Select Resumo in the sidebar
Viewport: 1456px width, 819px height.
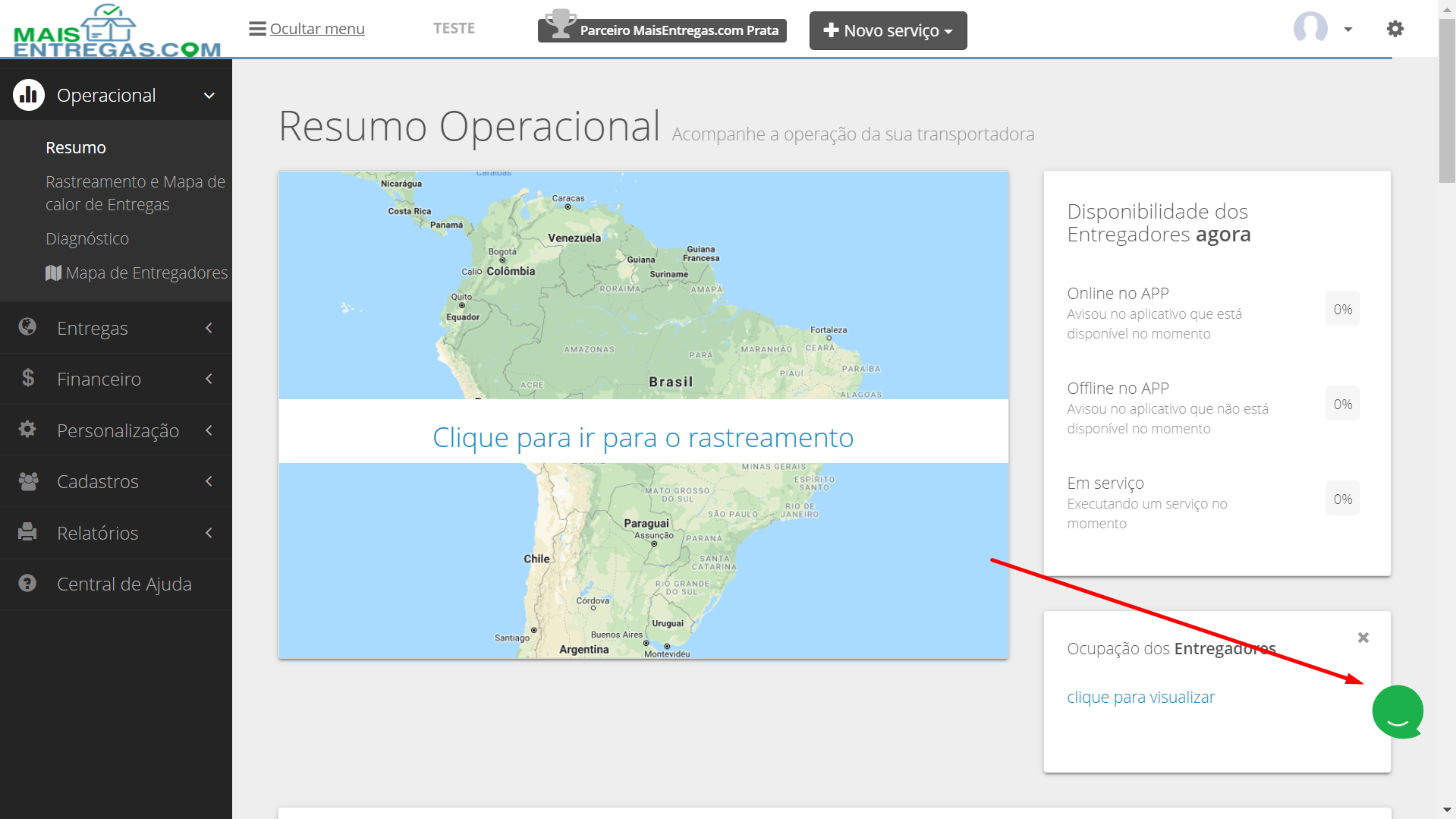coord(76,147)
